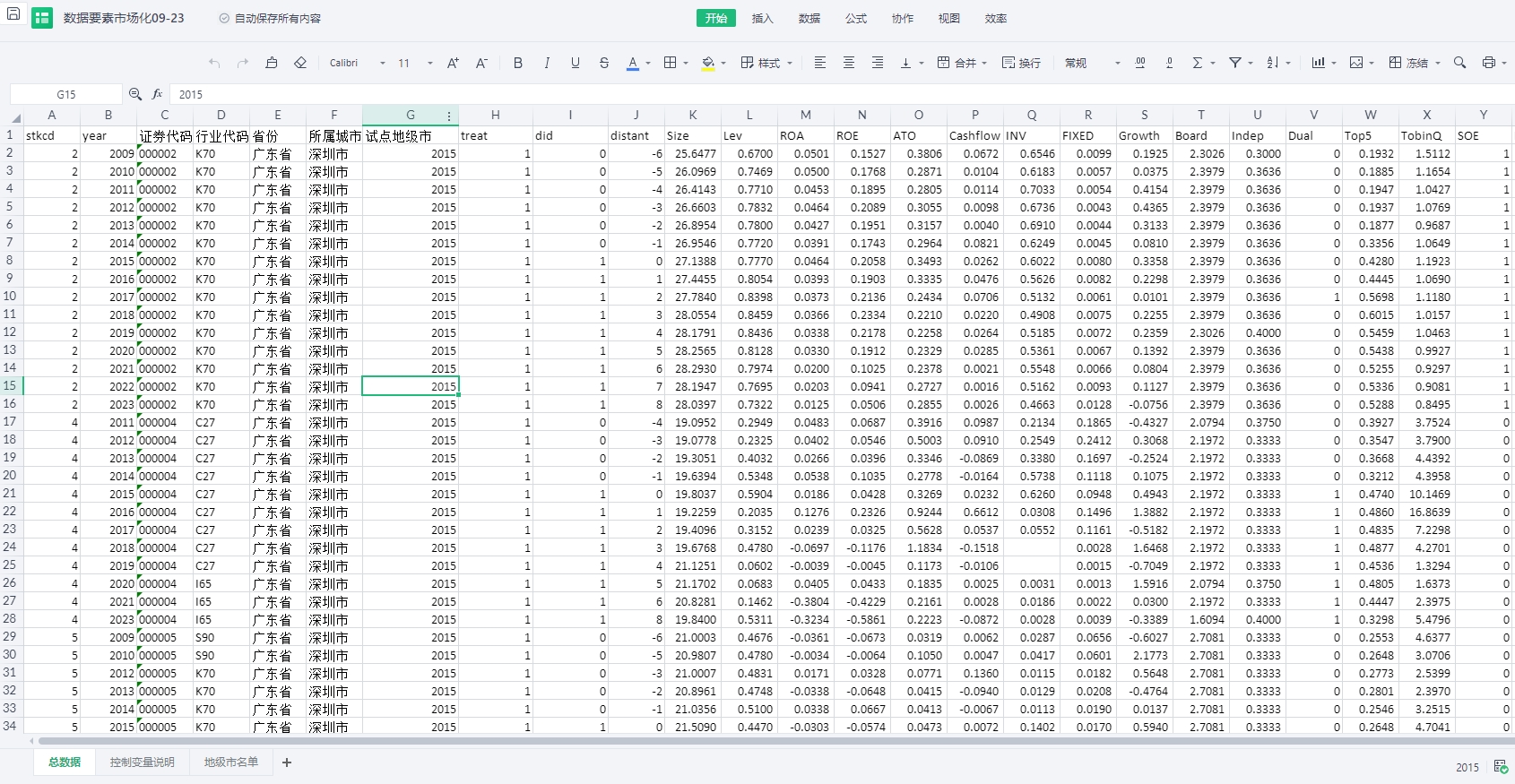The height and width of the screenshot is (784, 1515).
Task: Click the sum function sigma icon
Action: point(1197,63)
